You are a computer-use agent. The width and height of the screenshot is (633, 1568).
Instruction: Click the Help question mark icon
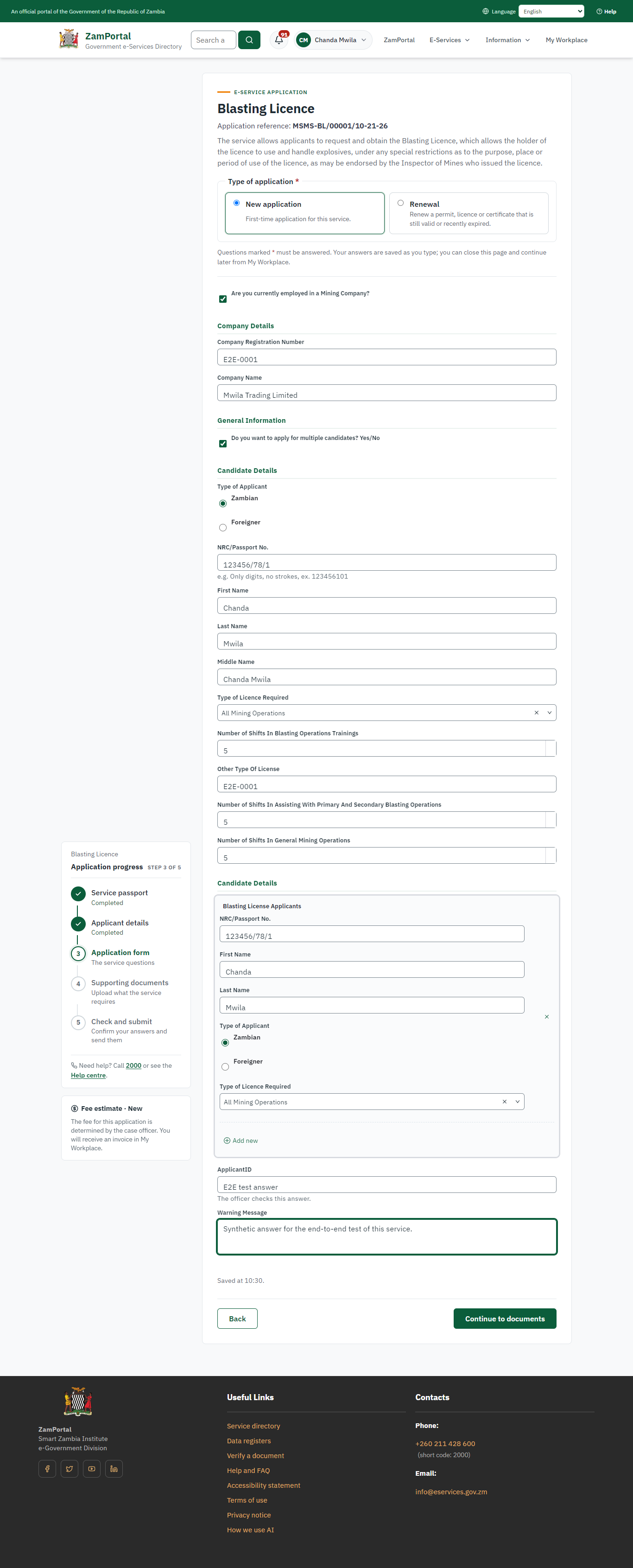pos(599,12)
